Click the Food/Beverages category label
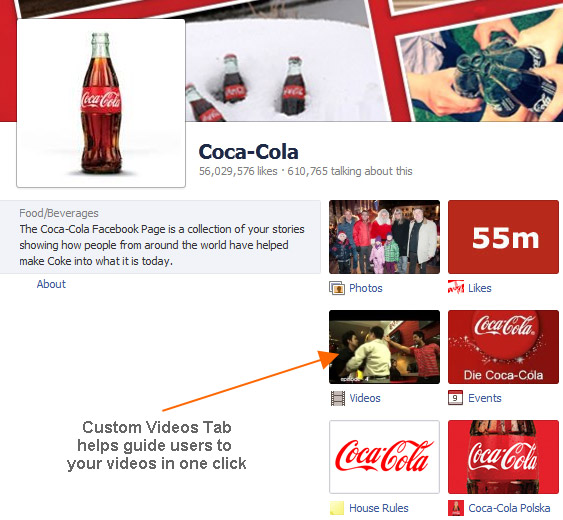 pyautogui.click(x=59, y=213)
